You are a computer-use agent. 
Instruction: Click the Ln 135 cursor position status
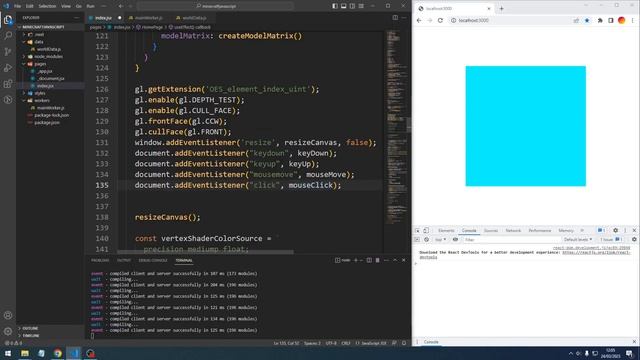click(286, 343)
